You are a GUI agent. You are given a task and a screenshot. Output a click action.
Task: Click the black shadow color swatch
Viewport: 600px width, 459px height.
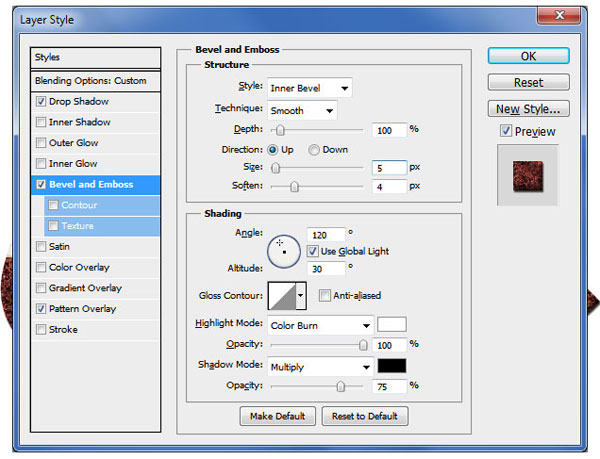coord(391,367)
